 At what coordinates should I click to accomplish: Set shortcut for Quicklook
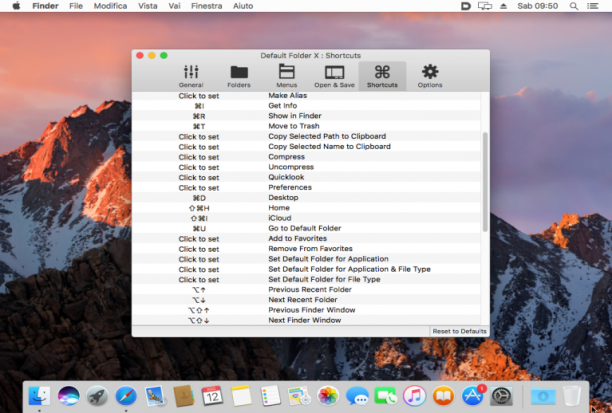(199, 177)
